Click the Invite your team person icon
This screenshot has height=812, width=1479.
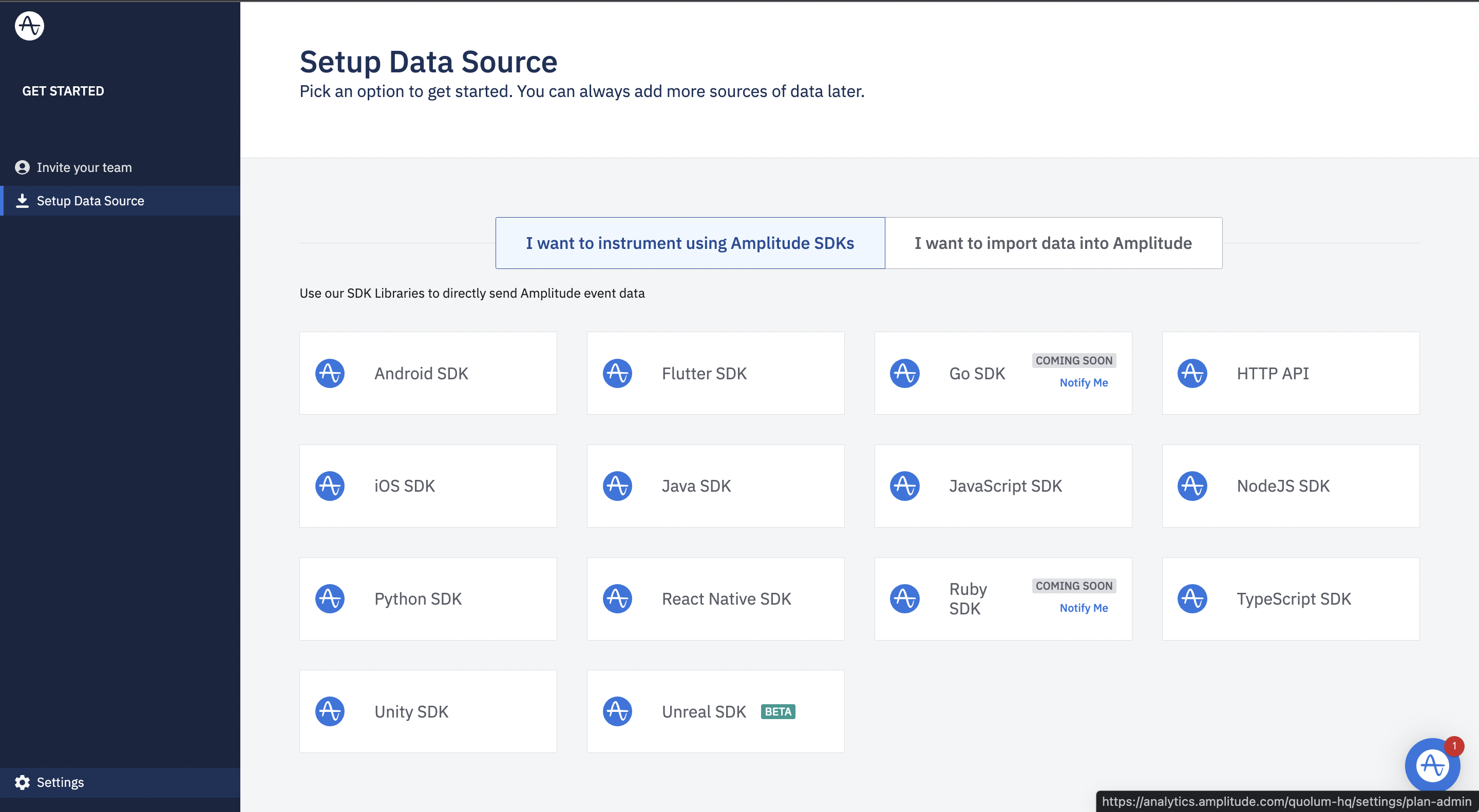tap(22, 167)
